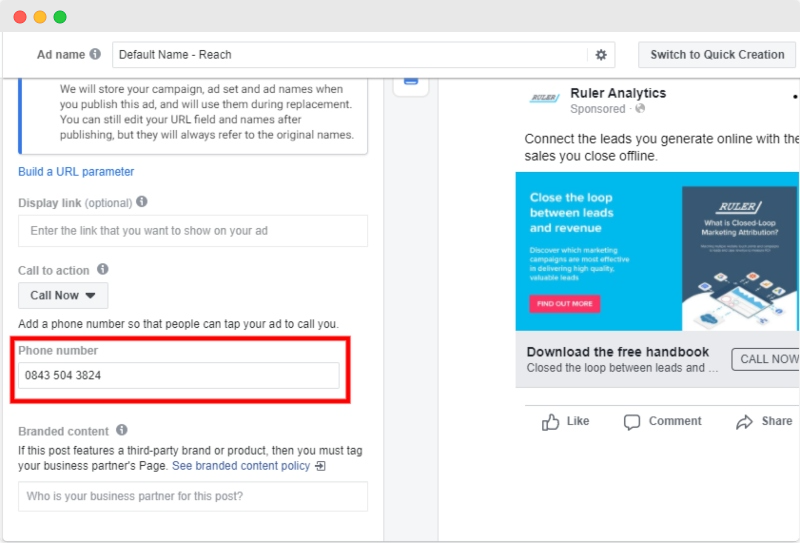The image size is (800, 543).
Task: Click the external link icon after branded content policy
Action: coord(320,466)
